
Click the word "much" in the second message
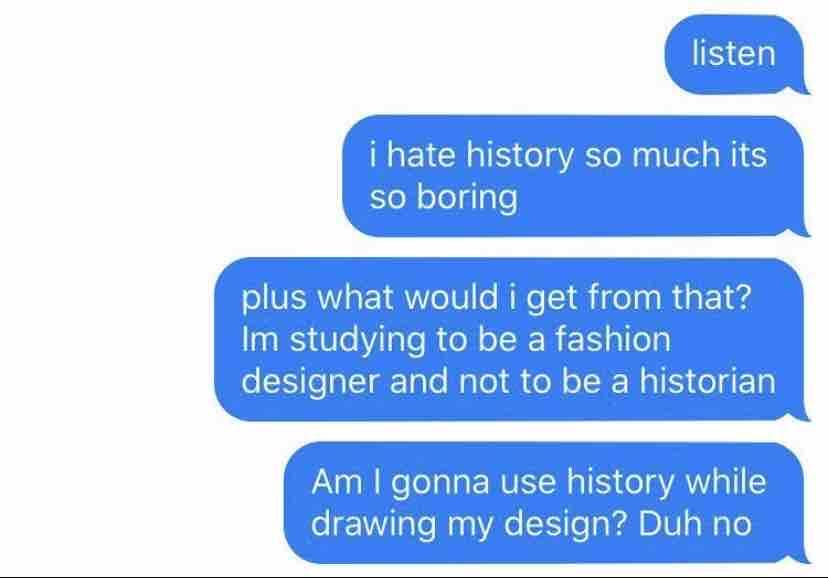[675, 155]
